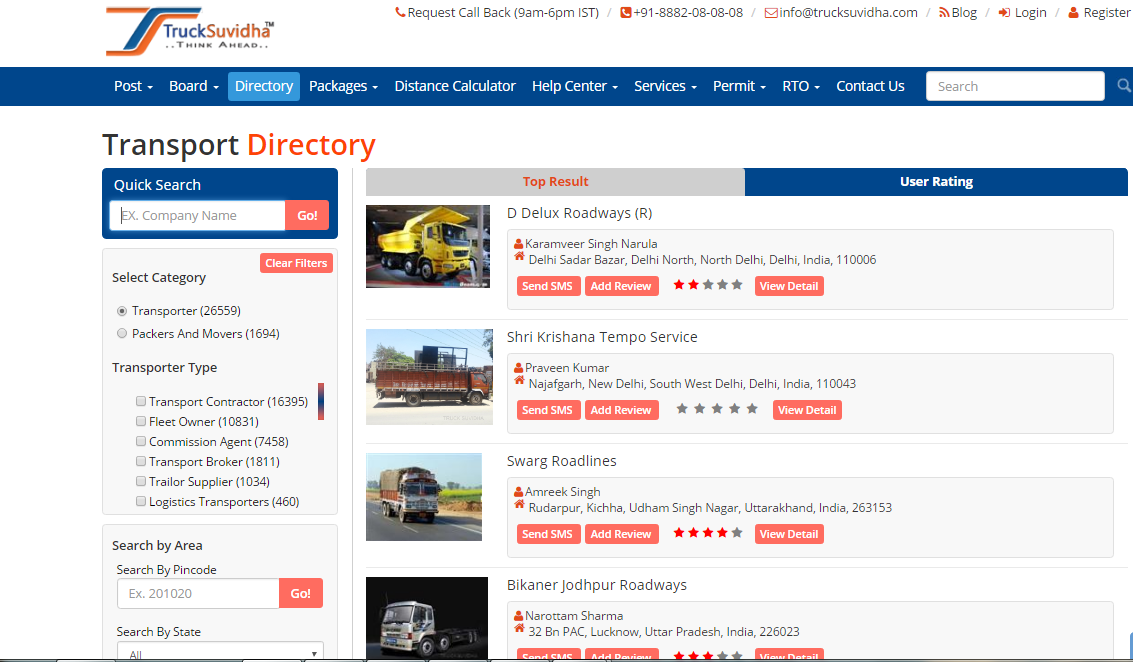Open D Delux Roadways yellow truck thumbnail
This screenshot has width=1133, height=662.
tap(428, 246)
